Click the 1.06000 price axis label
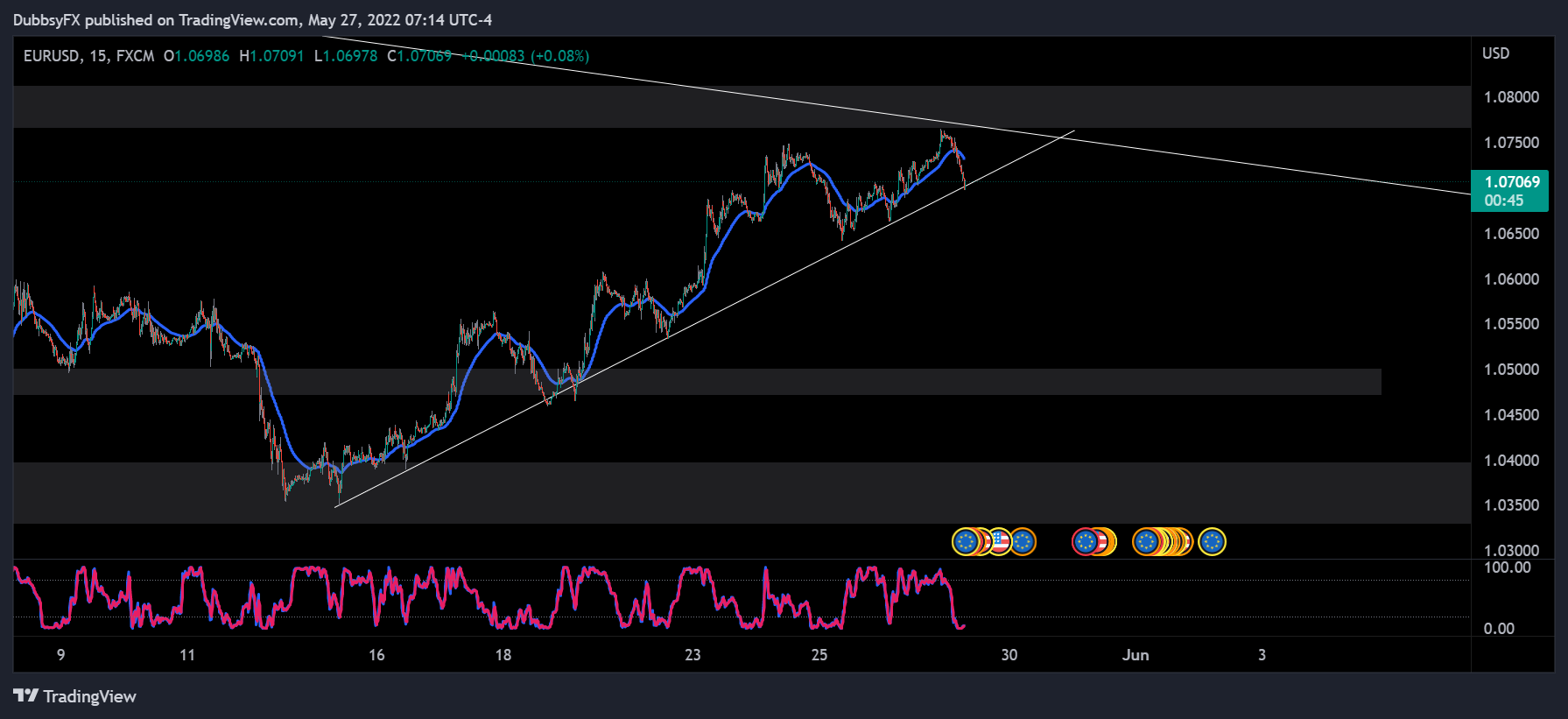 point(1511,279)
